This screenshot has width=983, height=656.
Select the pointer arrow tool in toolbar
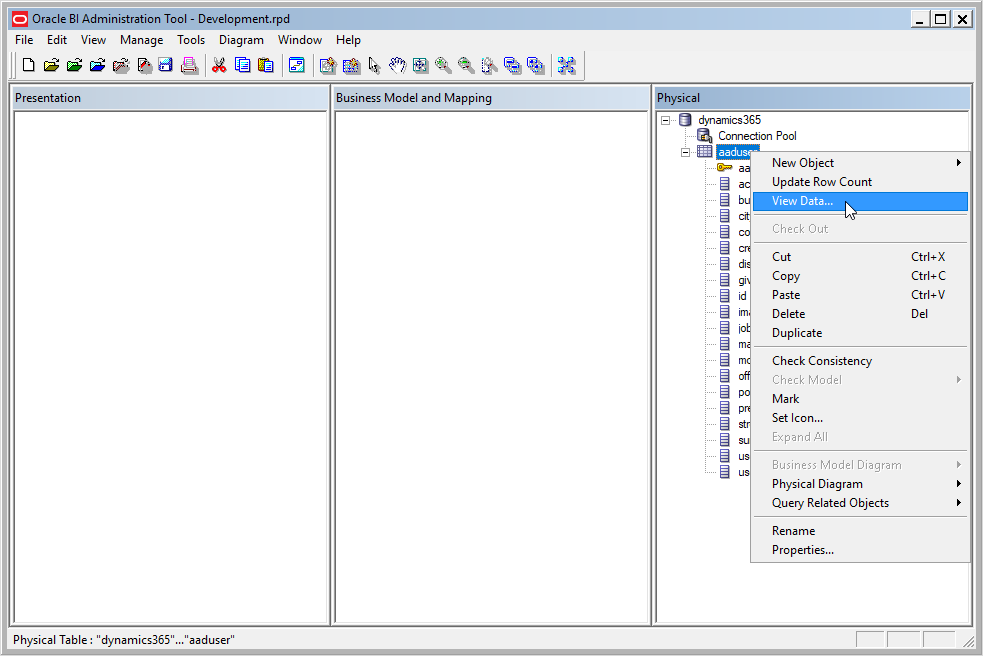tap(374, 66)
